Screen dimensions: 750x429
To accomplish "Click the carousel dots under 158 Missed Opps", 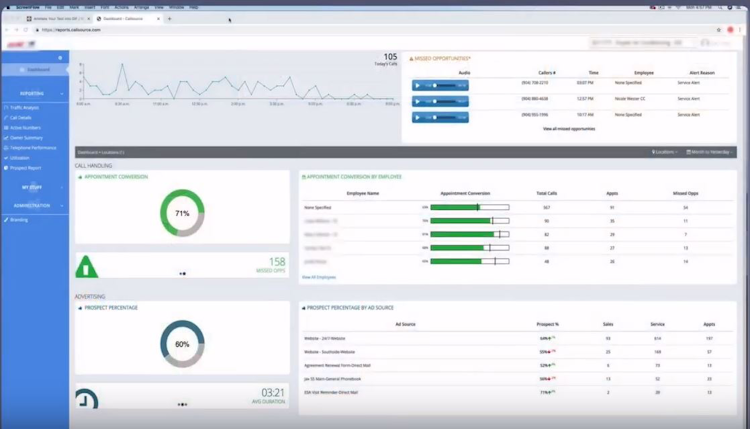I will (x=182, y=274).
